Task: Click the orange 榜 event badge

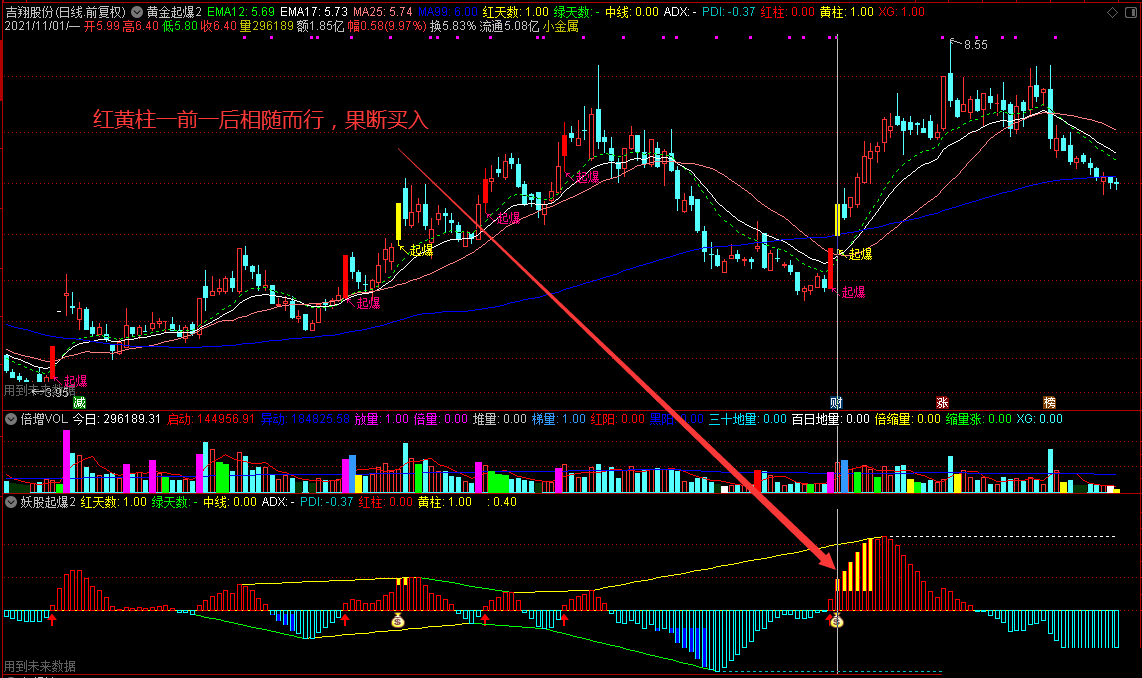Action: [1050, 403]
